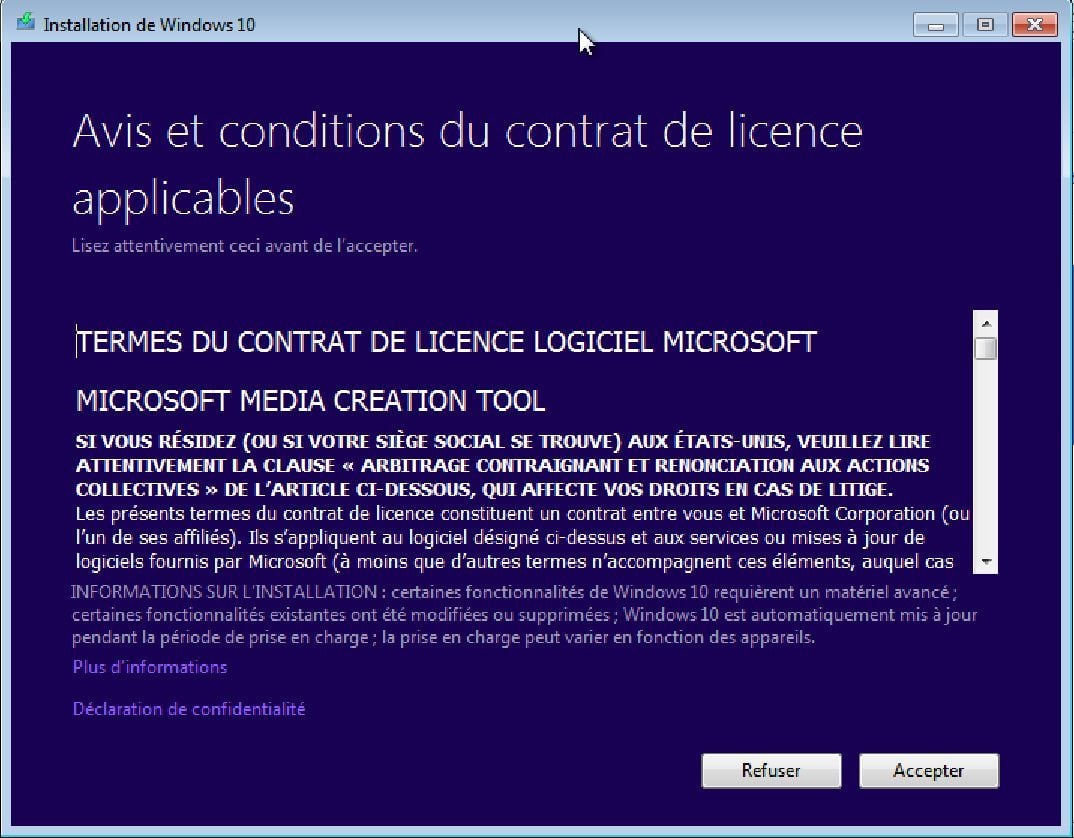
Task: Click the paragraph beginning Les présents termes
Action: (523, 538)
